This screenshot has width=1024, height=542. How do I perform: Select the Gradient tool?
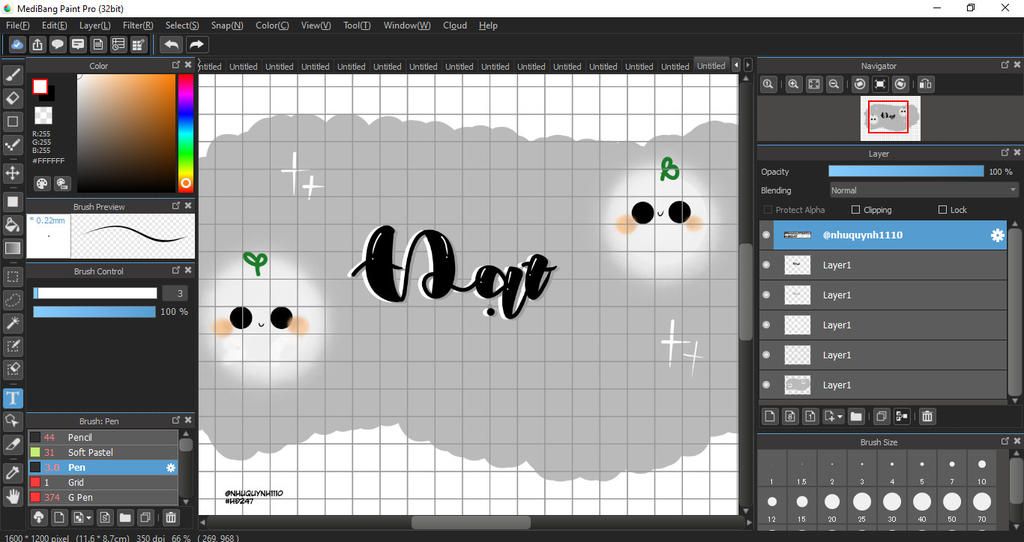[12, 248]
